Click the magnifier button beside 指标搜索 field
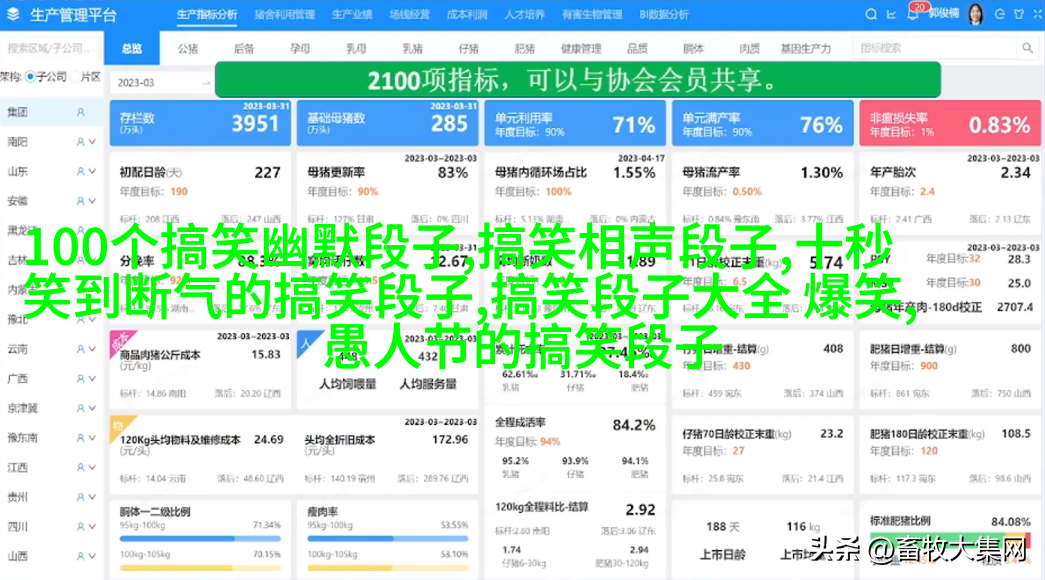 point(1027,48)
